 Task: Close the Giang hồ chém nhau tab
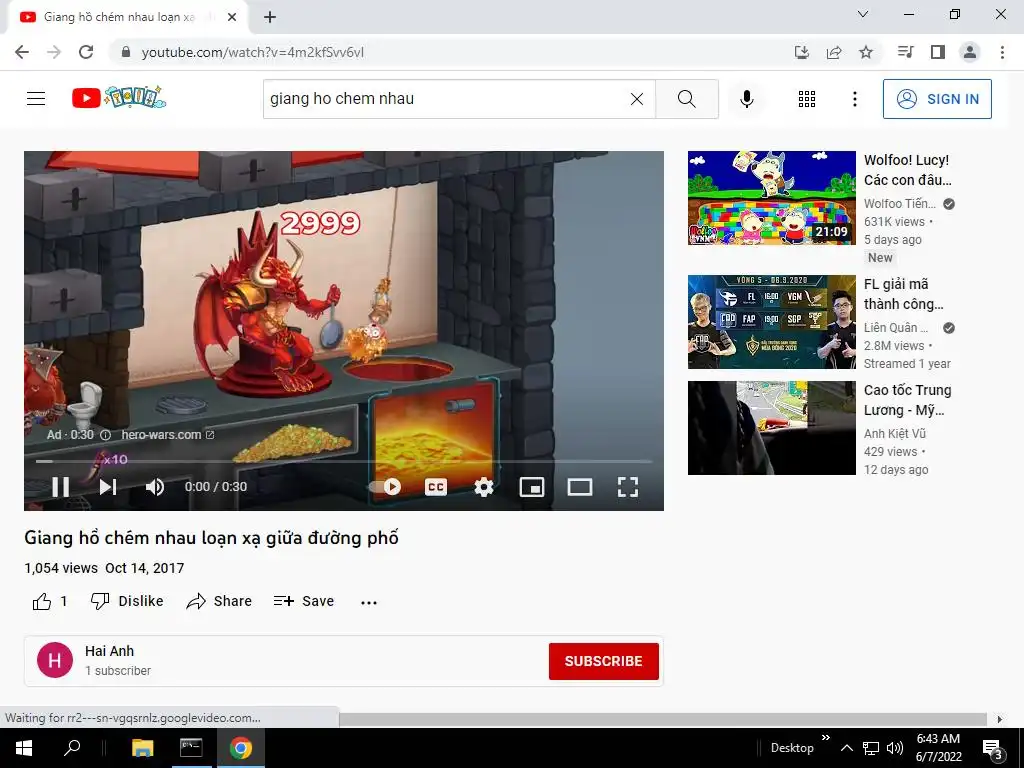tap(231, 18)
